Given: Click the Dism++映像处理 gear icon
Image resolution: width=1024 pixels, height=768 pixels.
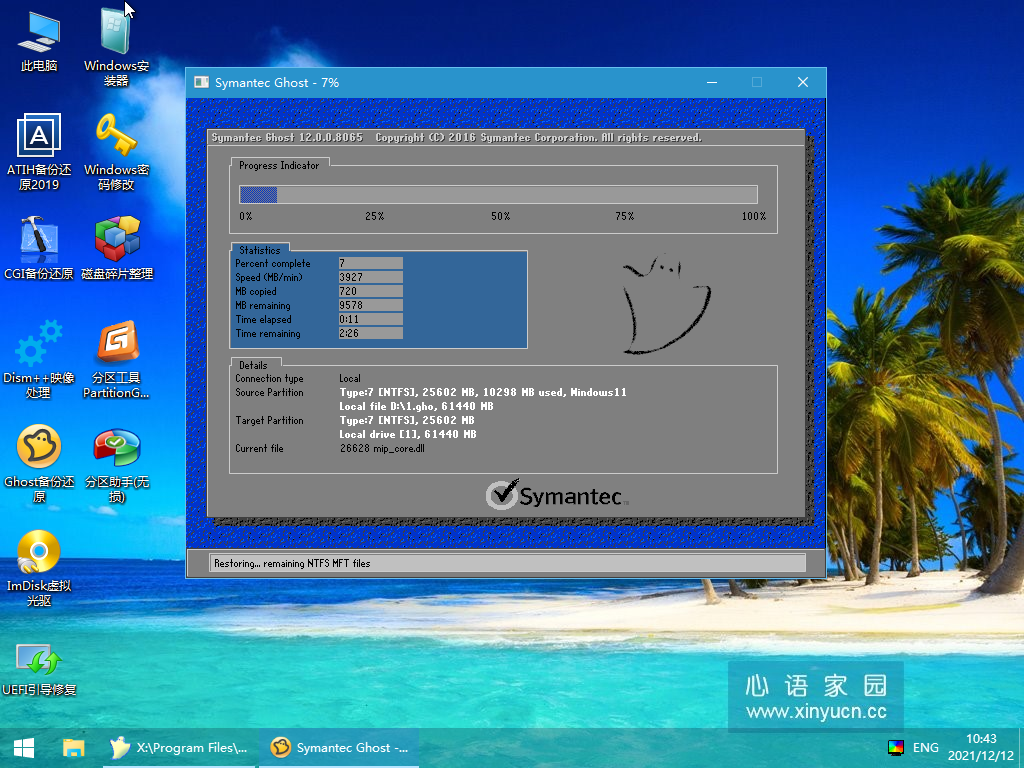Looking at the screenshot, I should [x=39, y=359].
